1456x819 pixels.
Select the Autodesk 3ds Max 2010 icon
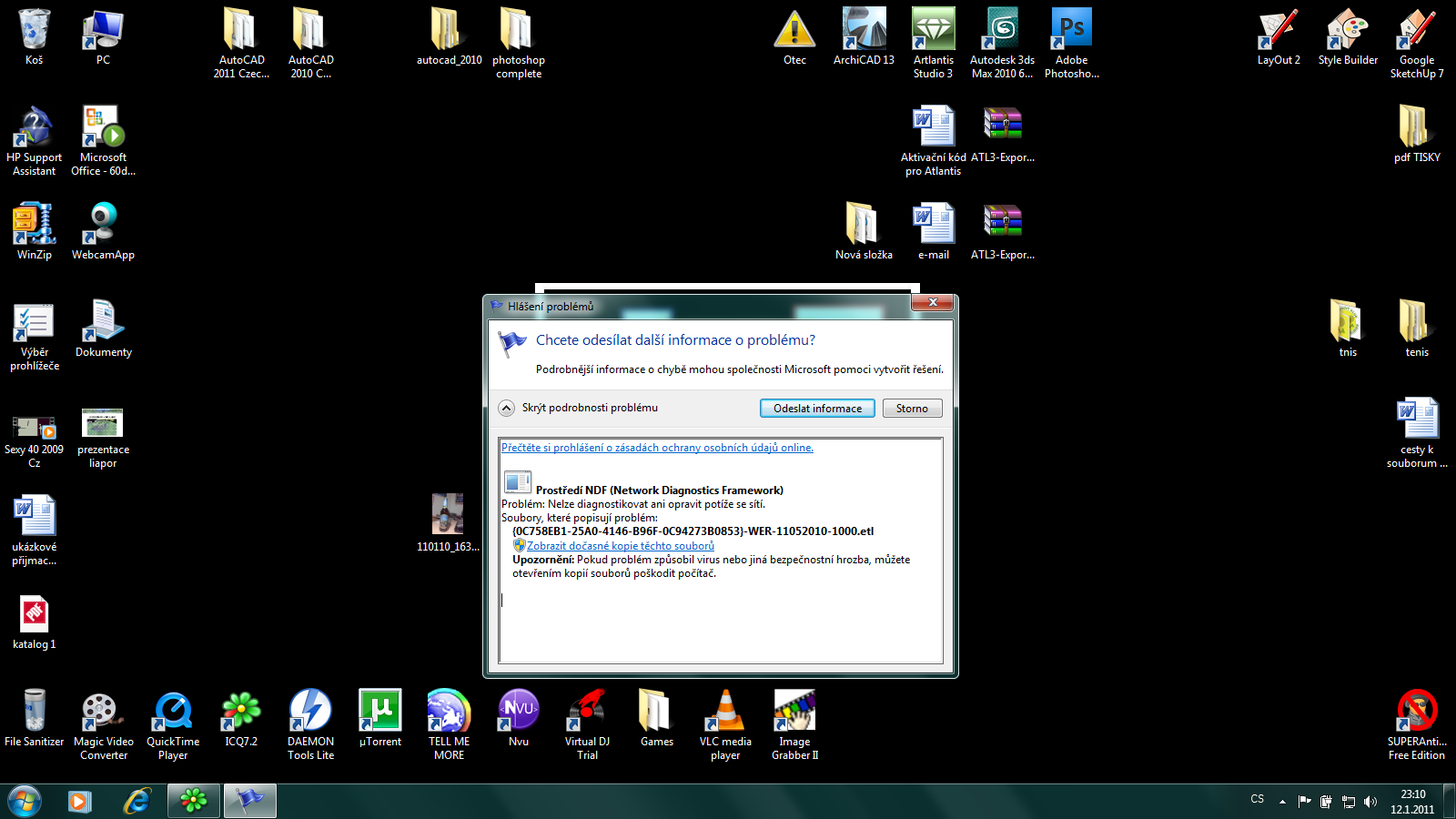point(1002,43)
